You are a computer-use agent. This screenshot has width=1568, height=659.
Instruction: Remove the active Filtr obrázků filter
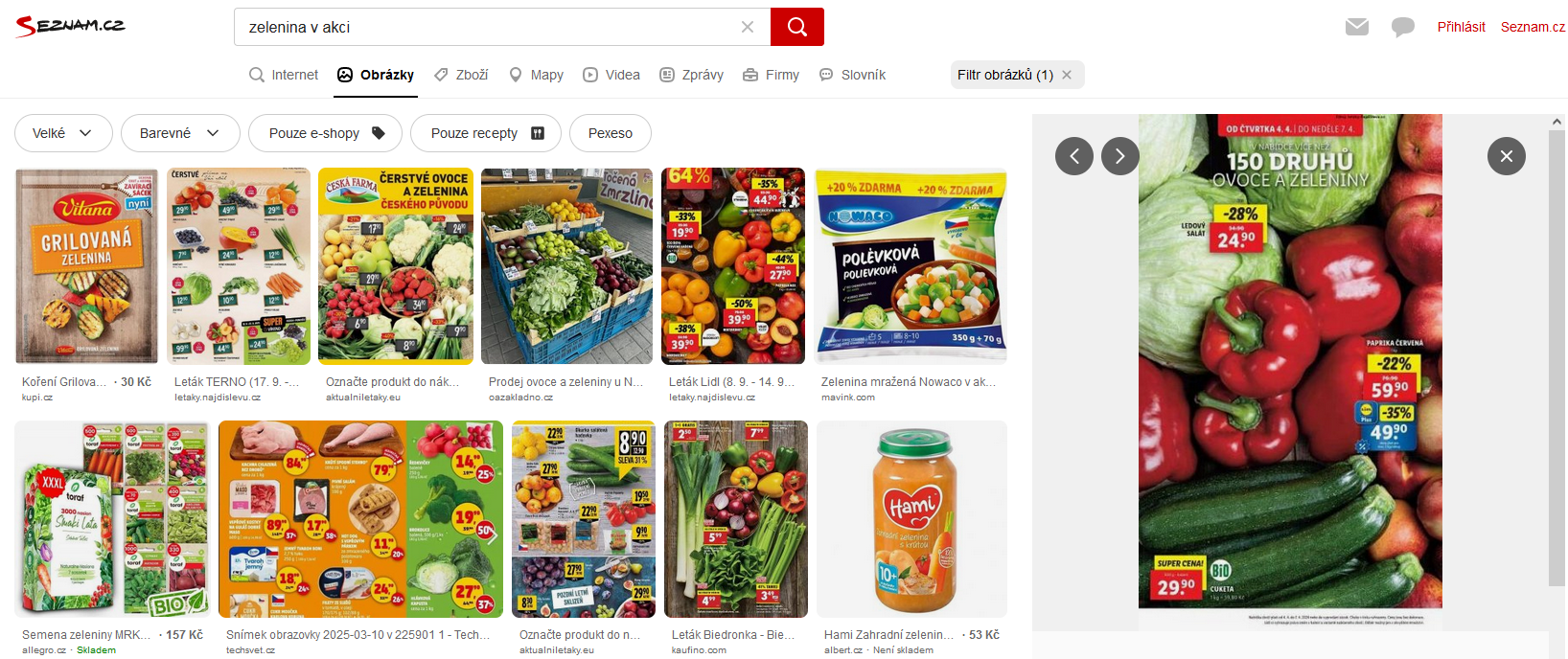[1067, 75]
